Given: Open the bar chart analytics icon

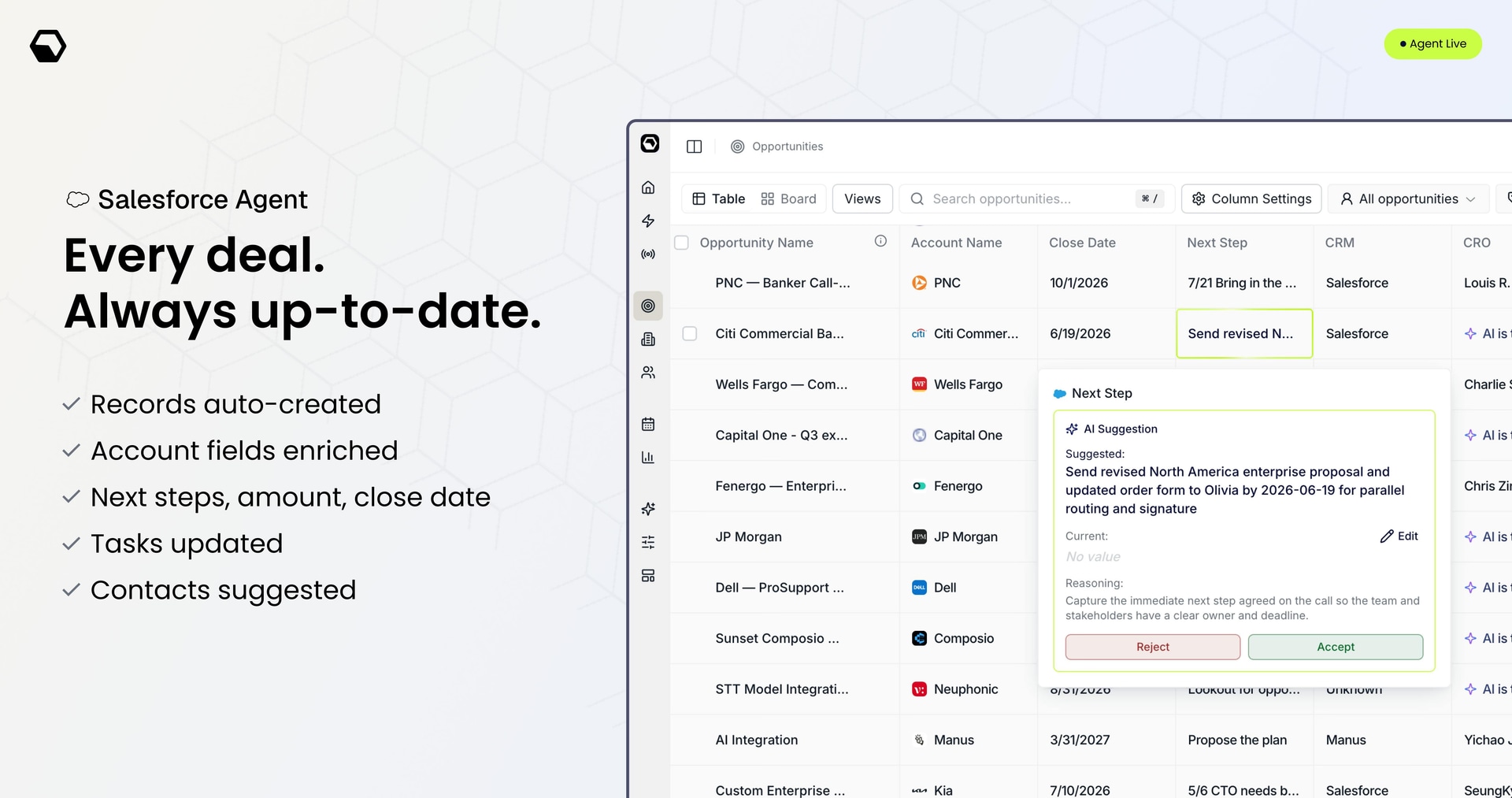Looking at the screenshot, I should coord(648,458).
